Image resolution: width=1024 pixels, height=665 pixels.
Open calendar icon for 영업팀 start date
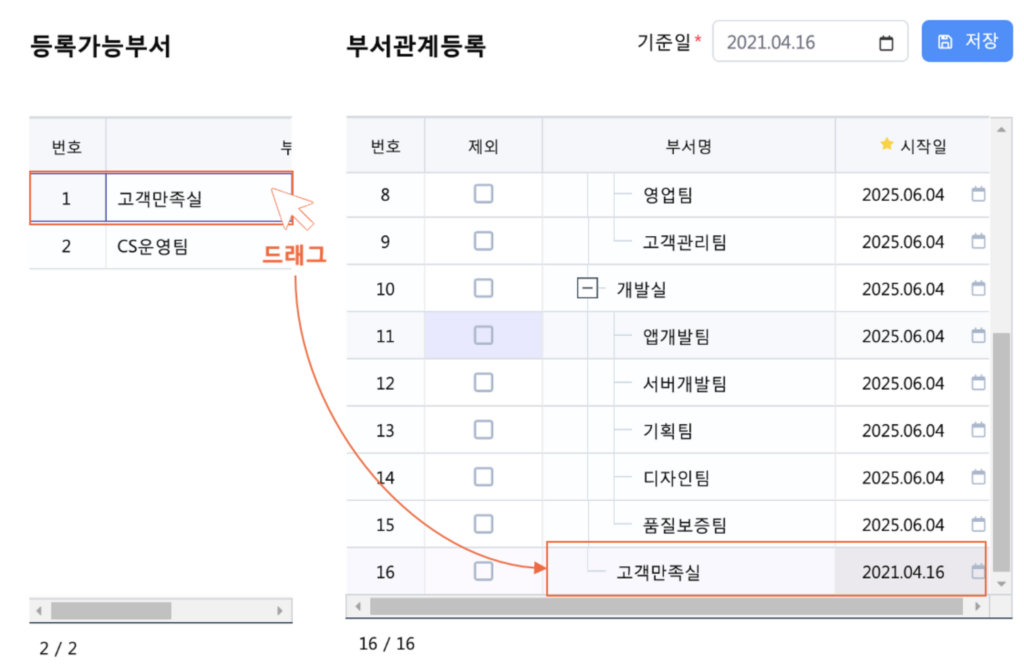[978, 194]
